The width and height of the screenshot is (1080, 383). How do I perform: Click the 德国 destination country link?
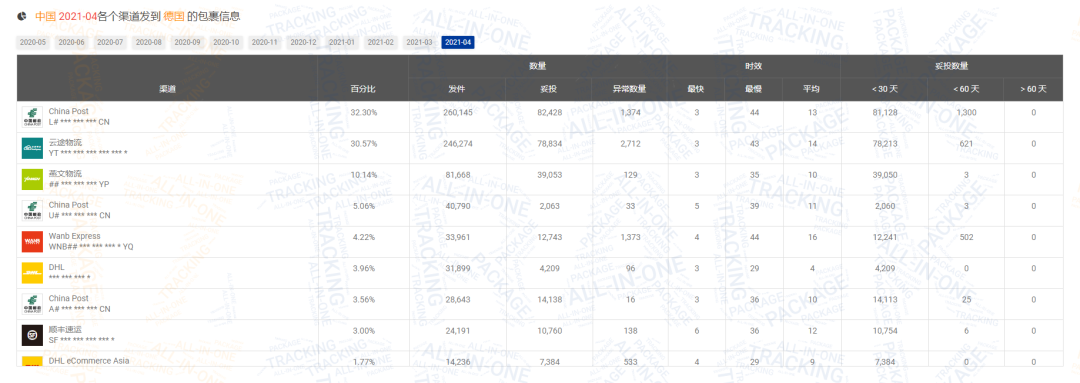(174, 15)
